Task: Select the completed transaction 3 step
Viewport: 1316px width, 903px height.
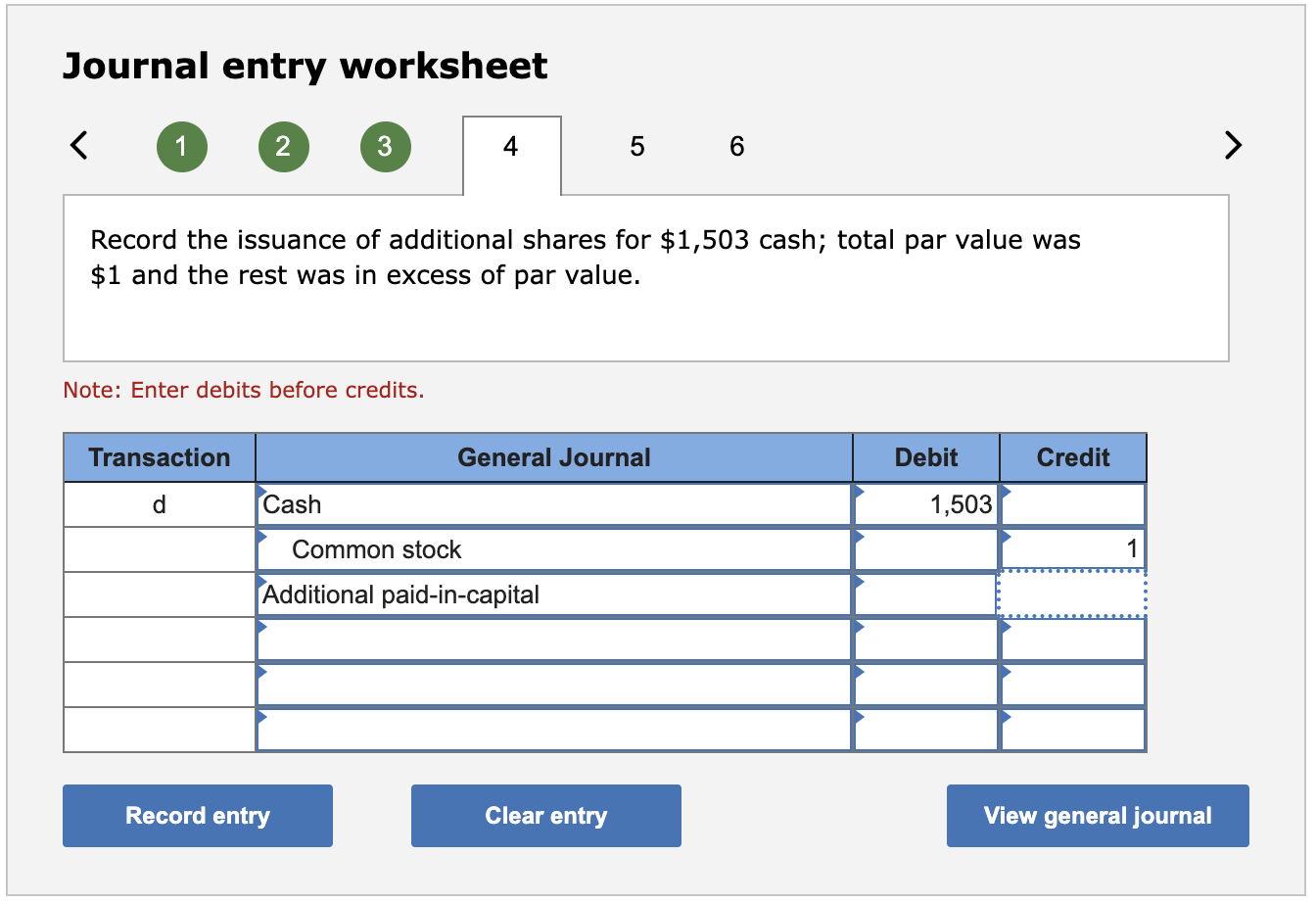Action: click(385, 146)
